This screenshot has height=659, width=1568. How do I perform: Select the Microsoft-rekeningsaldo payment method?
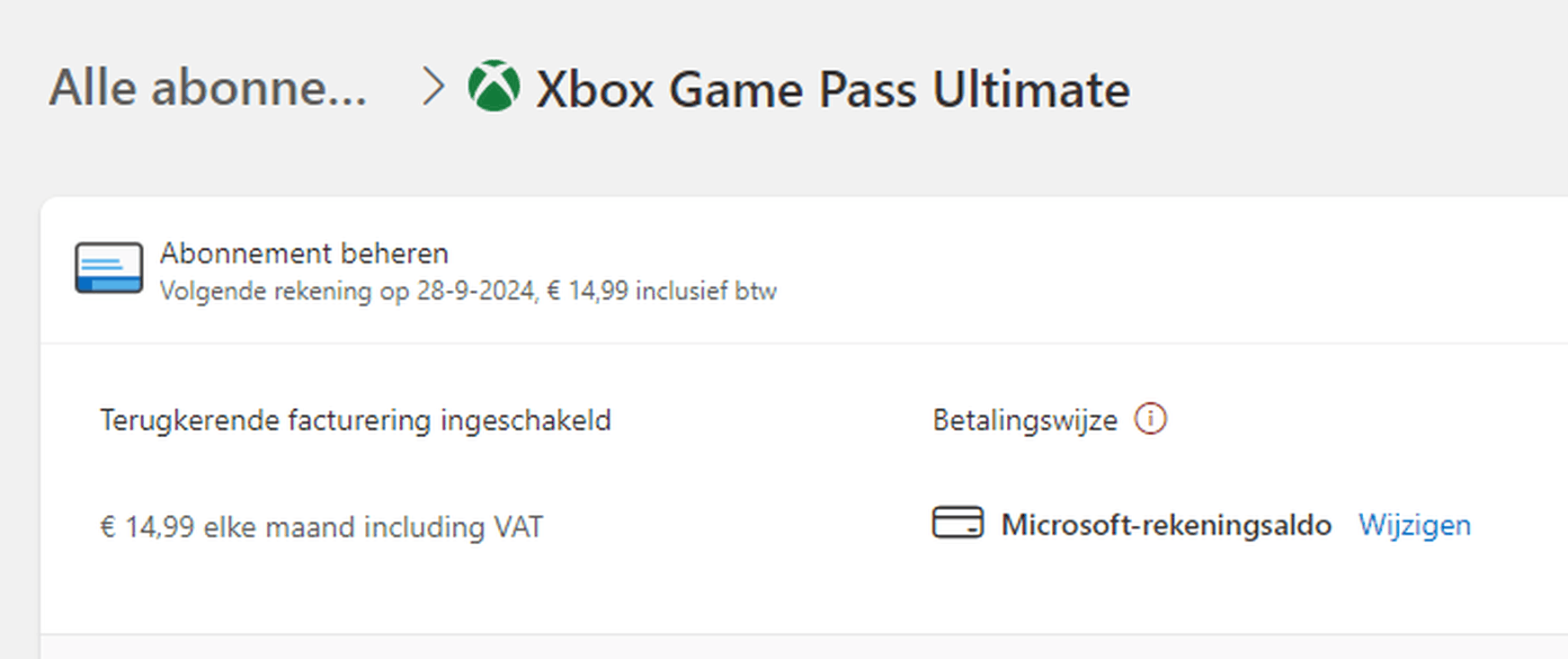(x=1166, y=525)
